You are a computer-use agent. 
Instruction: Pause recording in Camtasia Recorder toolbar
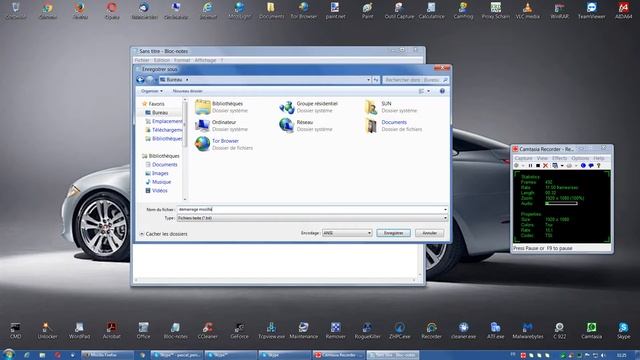530,166
